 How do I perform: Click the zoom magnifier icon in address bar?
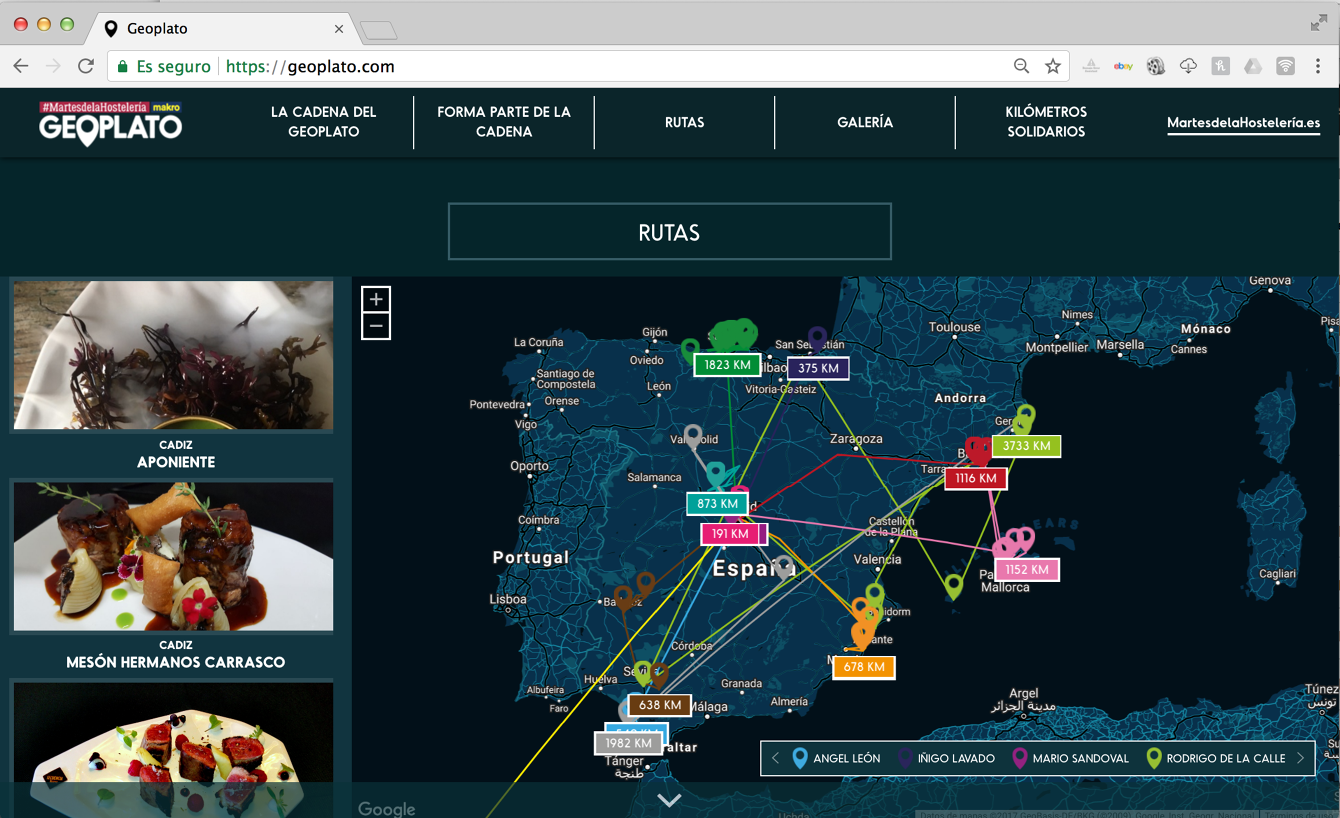click(1021, 66)
